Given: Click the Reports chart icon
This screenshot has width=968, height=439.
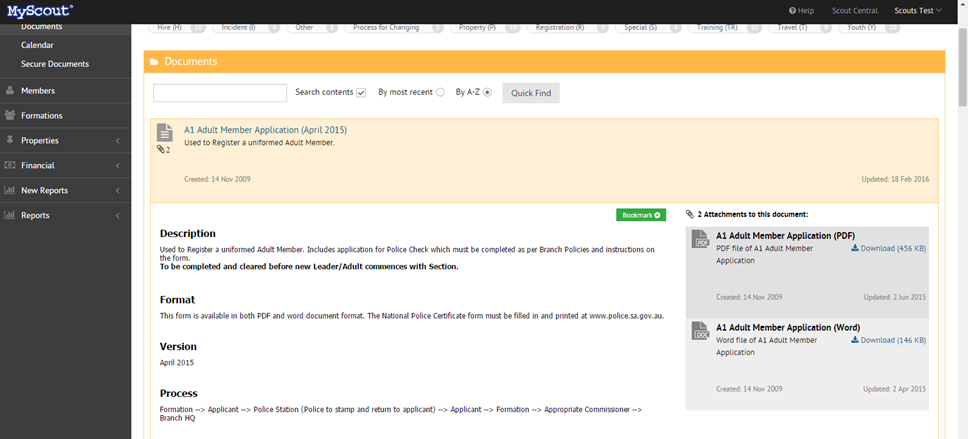Looking at the screenshot, I should click(10, 215).
